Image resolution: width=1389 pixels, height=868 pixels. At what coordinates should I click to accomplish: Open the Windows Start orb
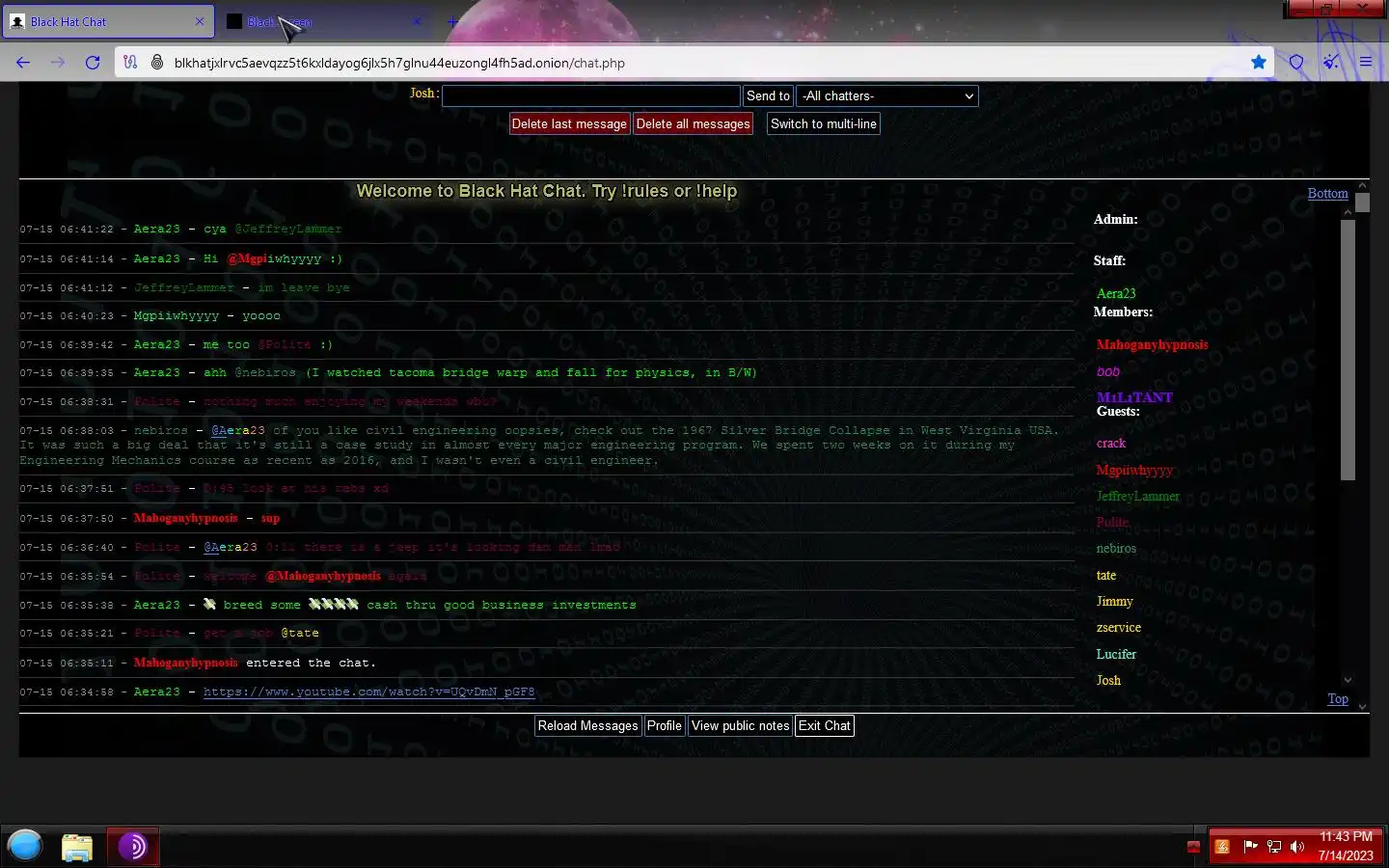click(x=25, y=846)
